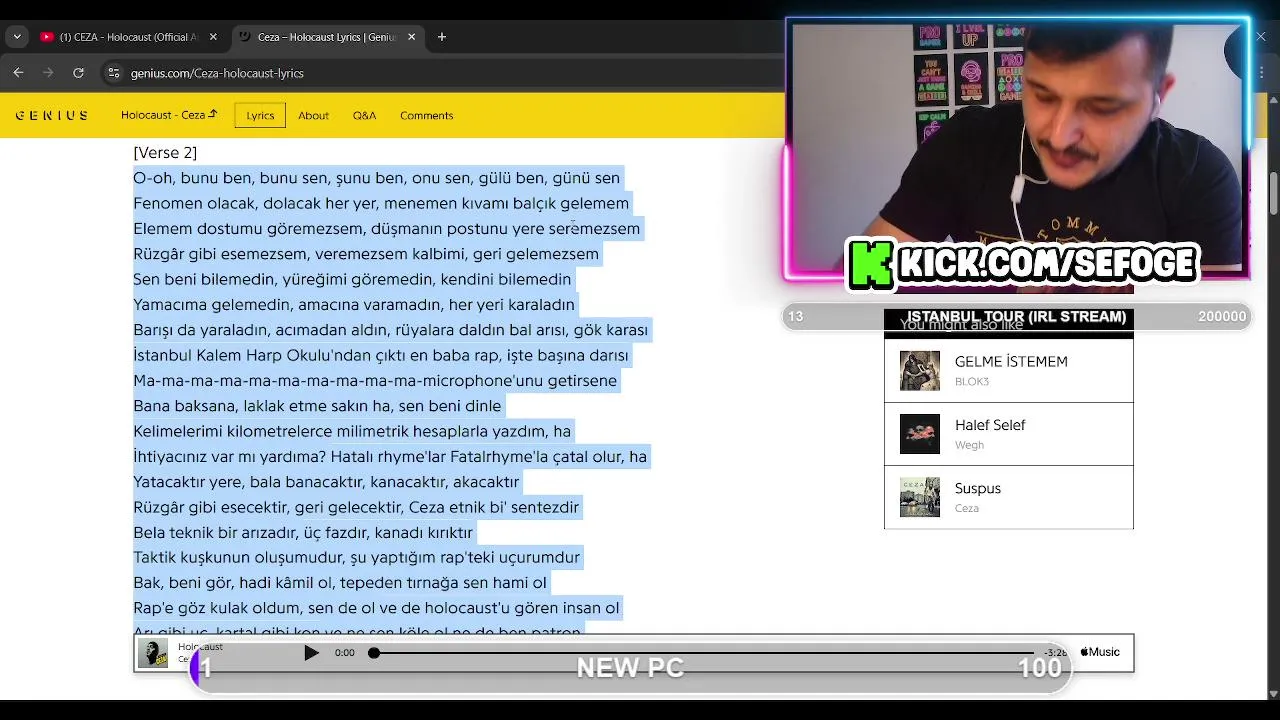Image resolution: width=1280 pixels, height=720 pixels.
Task: Click lyric line starting 'Elemem dostumu'
Action: click(387, 229)
